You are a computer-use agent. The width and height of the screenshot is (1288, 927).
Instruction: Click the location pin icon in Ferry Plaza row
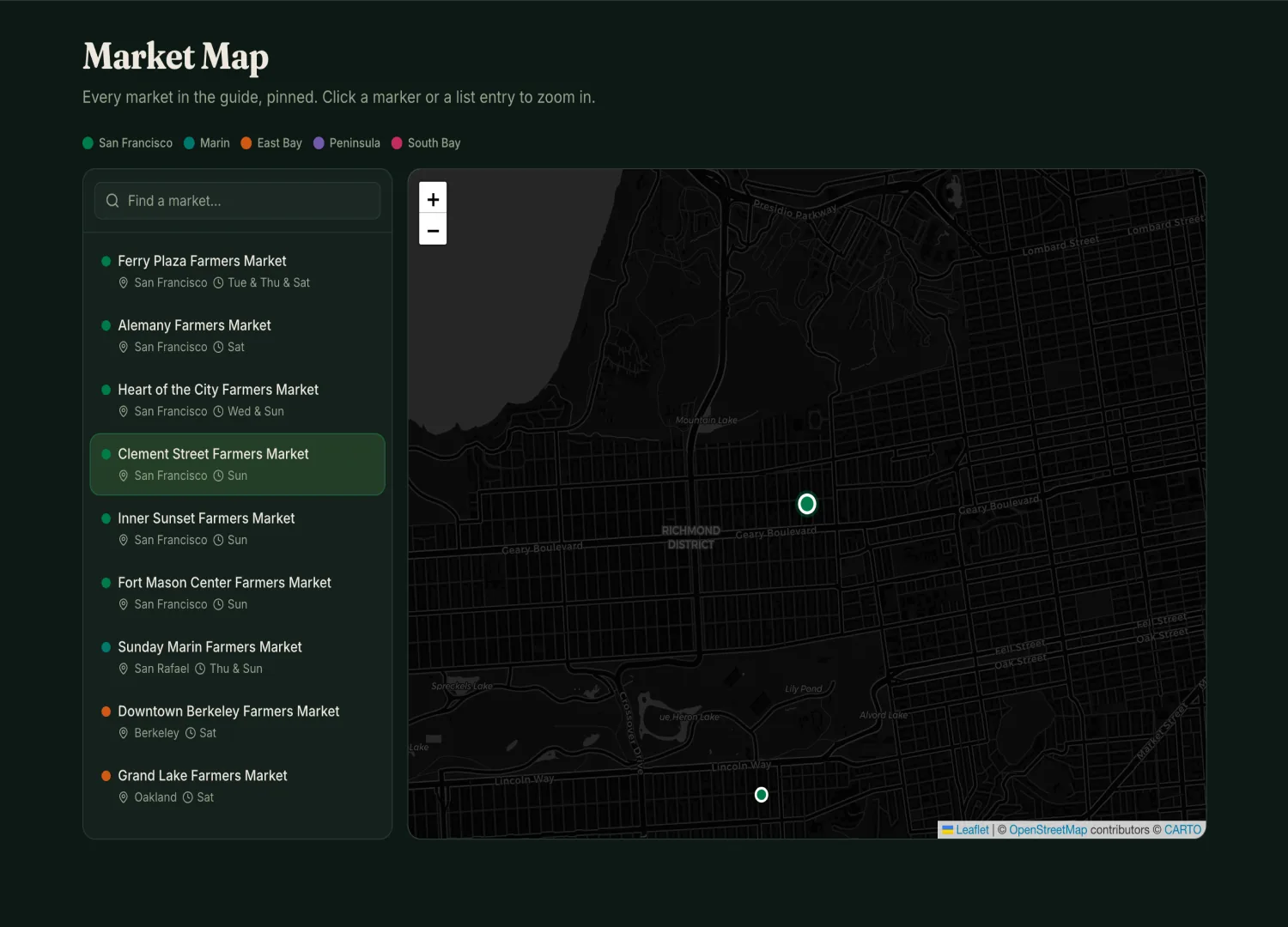click(x=124, y=282)
